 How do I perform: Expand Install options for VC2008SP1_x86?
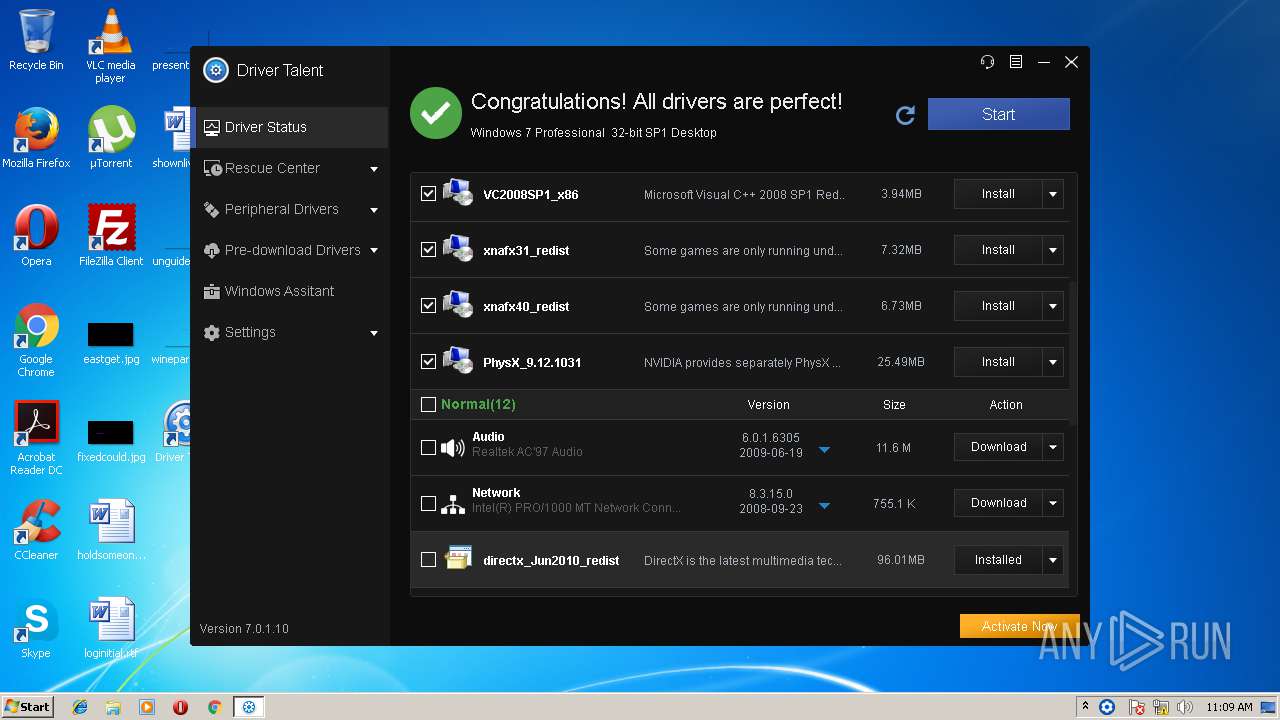point(1053,194)
